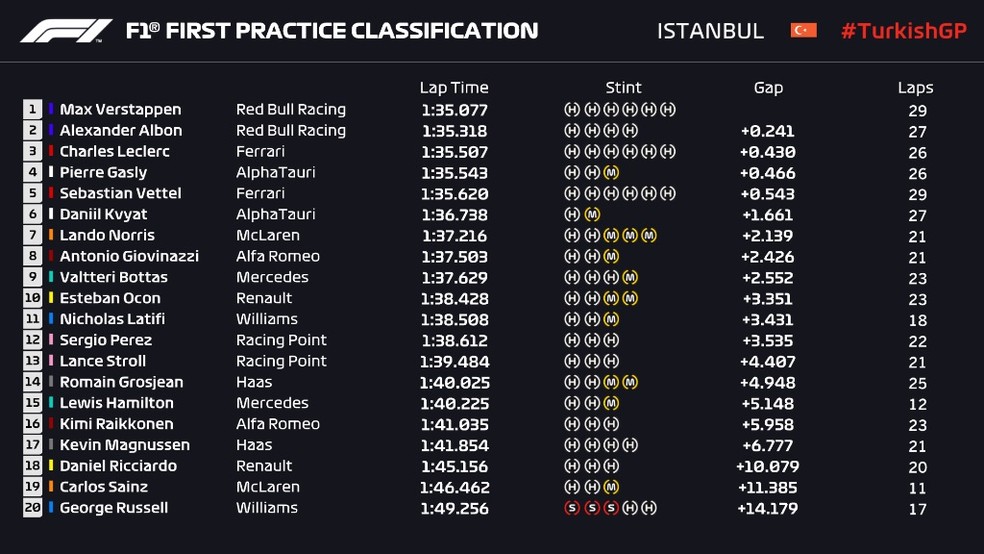Click the medium tyre icon in Latifi's stint

coord(611,320)
